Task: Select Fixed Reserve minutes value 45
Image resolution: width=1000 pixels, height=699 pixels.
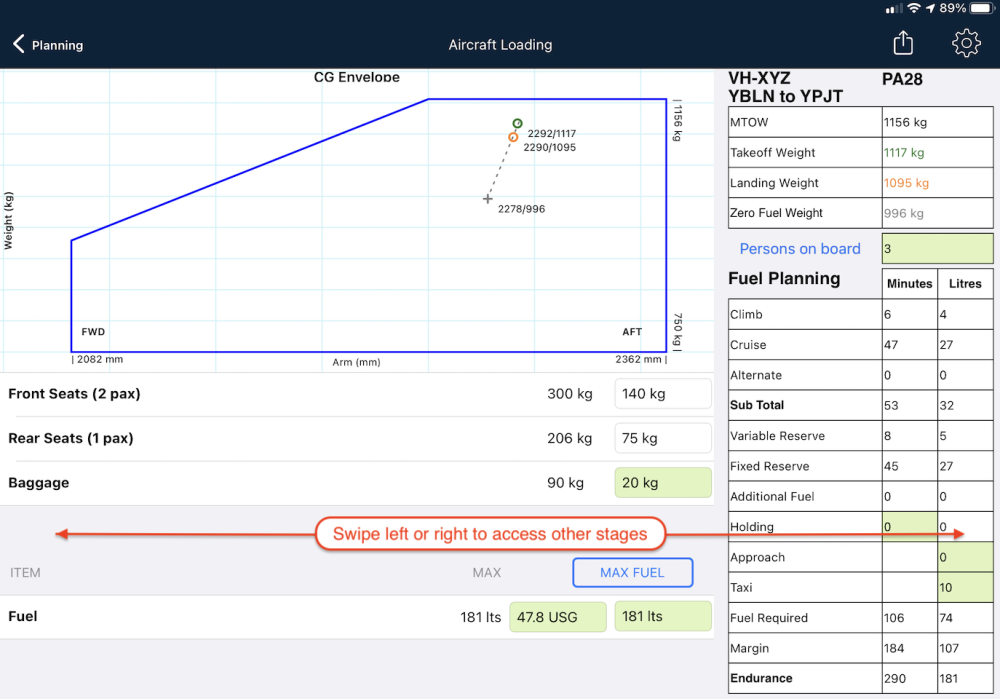Action: pyautogui.click(x=909, y=466)
